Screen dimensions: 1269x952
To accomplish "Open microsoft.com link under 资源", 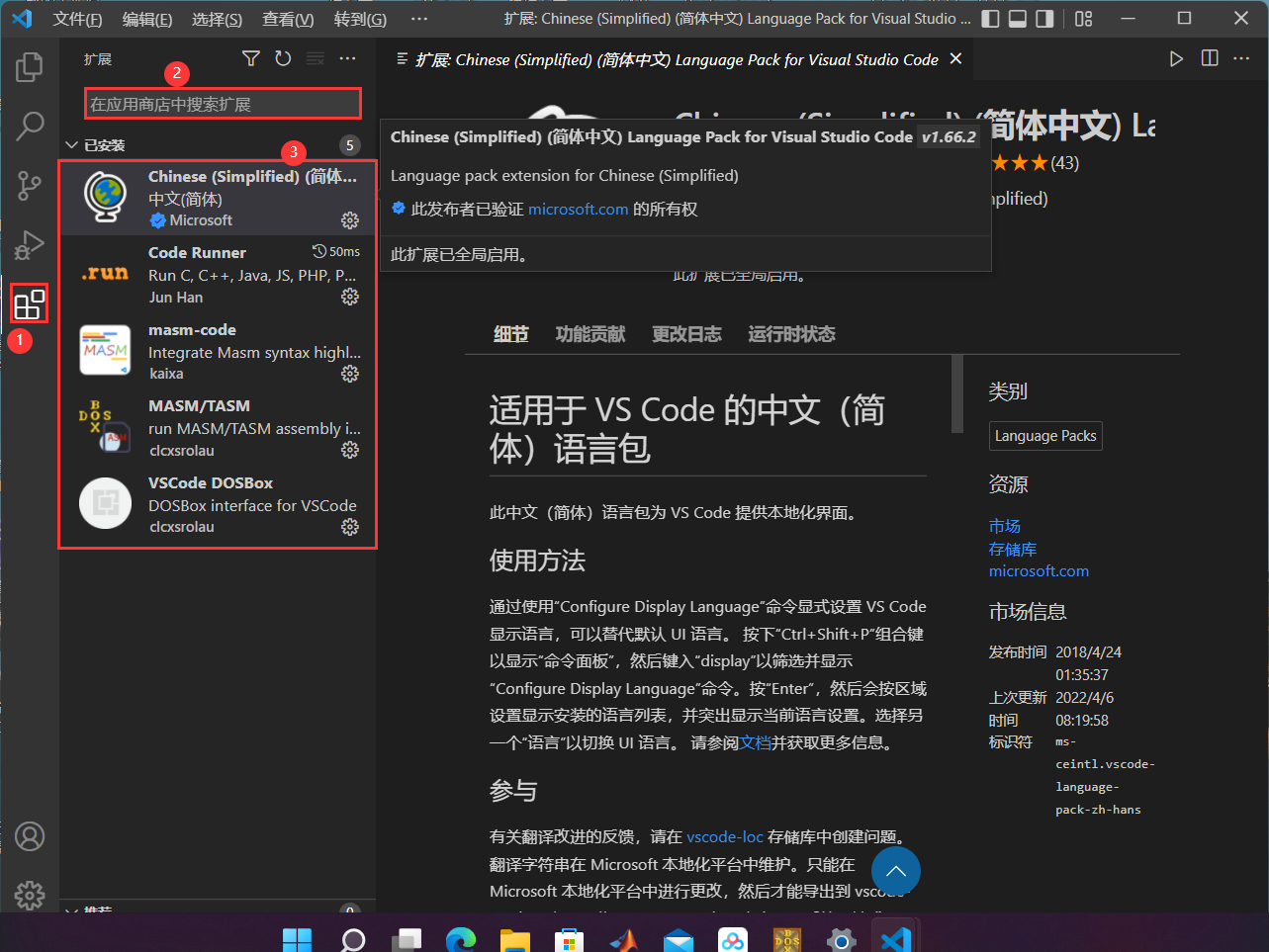I will click(1039, 570).
